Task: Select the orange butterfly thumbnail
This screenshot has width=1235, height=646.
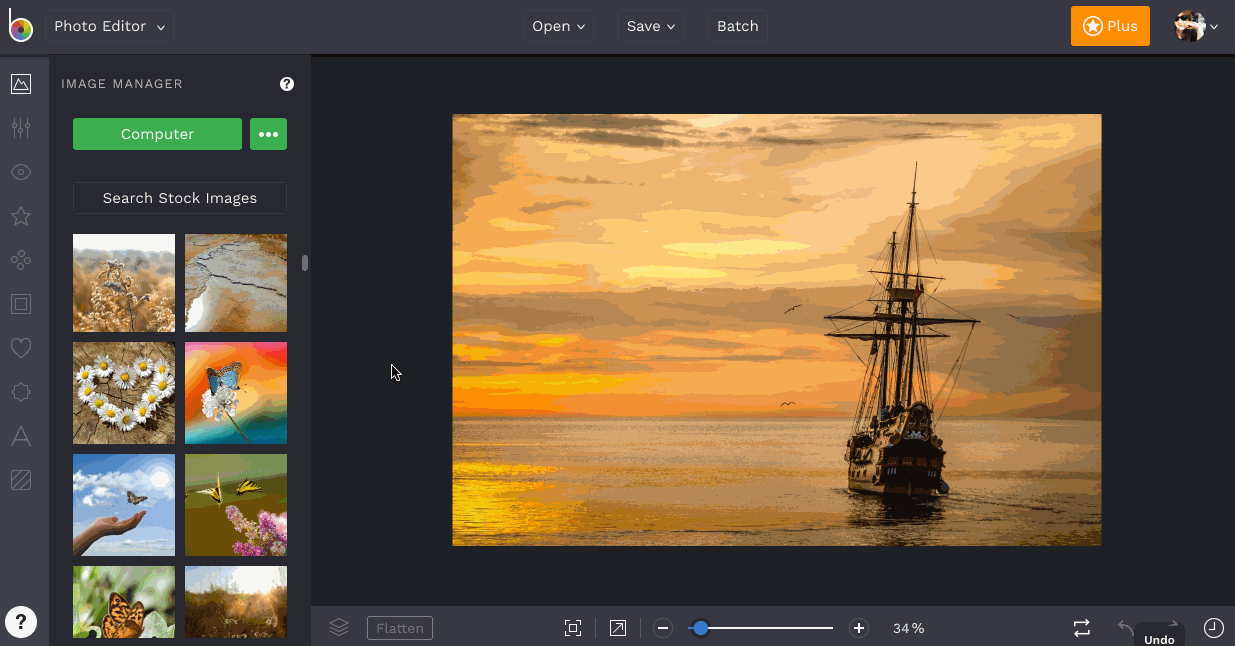Action: pos(124,602)
